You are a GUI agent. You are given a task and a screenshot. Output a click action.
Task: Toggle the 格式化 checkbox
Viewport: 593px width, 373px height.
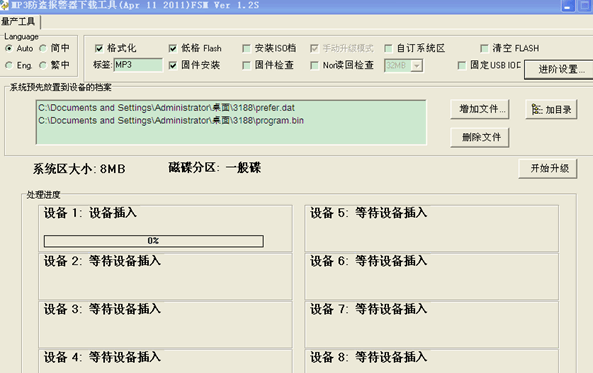pos(99,48)
